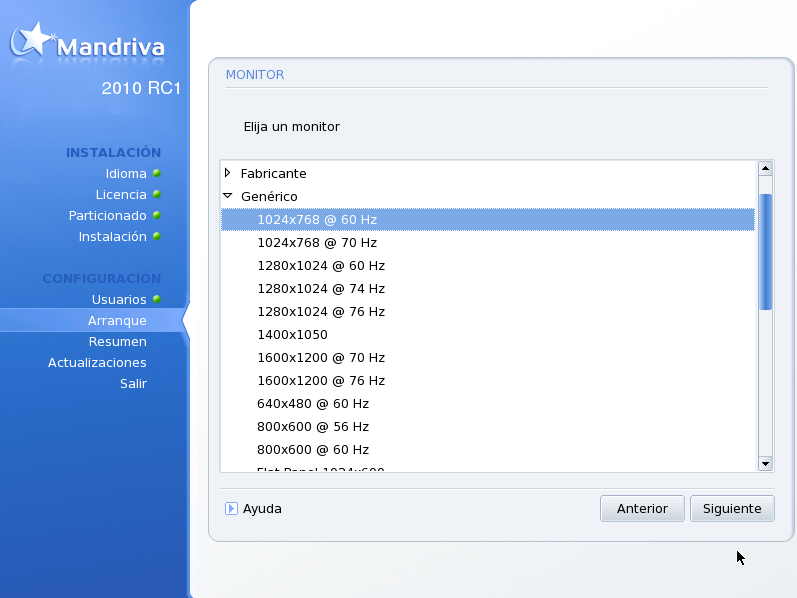This screenshot has height=598, width=797.
Task: Click the 'Elija un monitor' text
Action: click(x=292, y=127)
